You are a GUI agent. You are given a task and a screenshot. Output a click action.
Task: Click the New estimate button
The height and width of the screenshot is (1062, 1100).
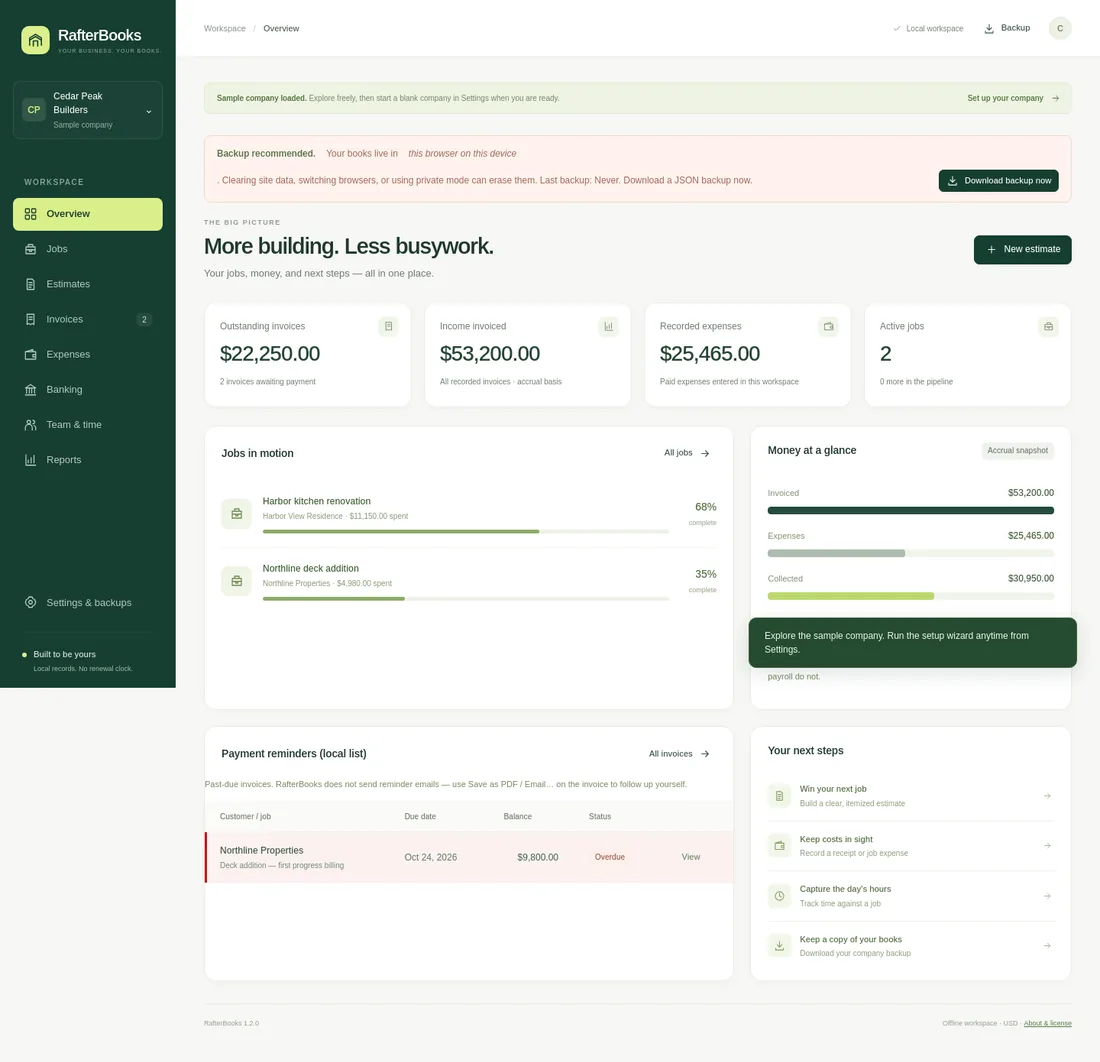pyautogui.click(x=1022, y=250)
